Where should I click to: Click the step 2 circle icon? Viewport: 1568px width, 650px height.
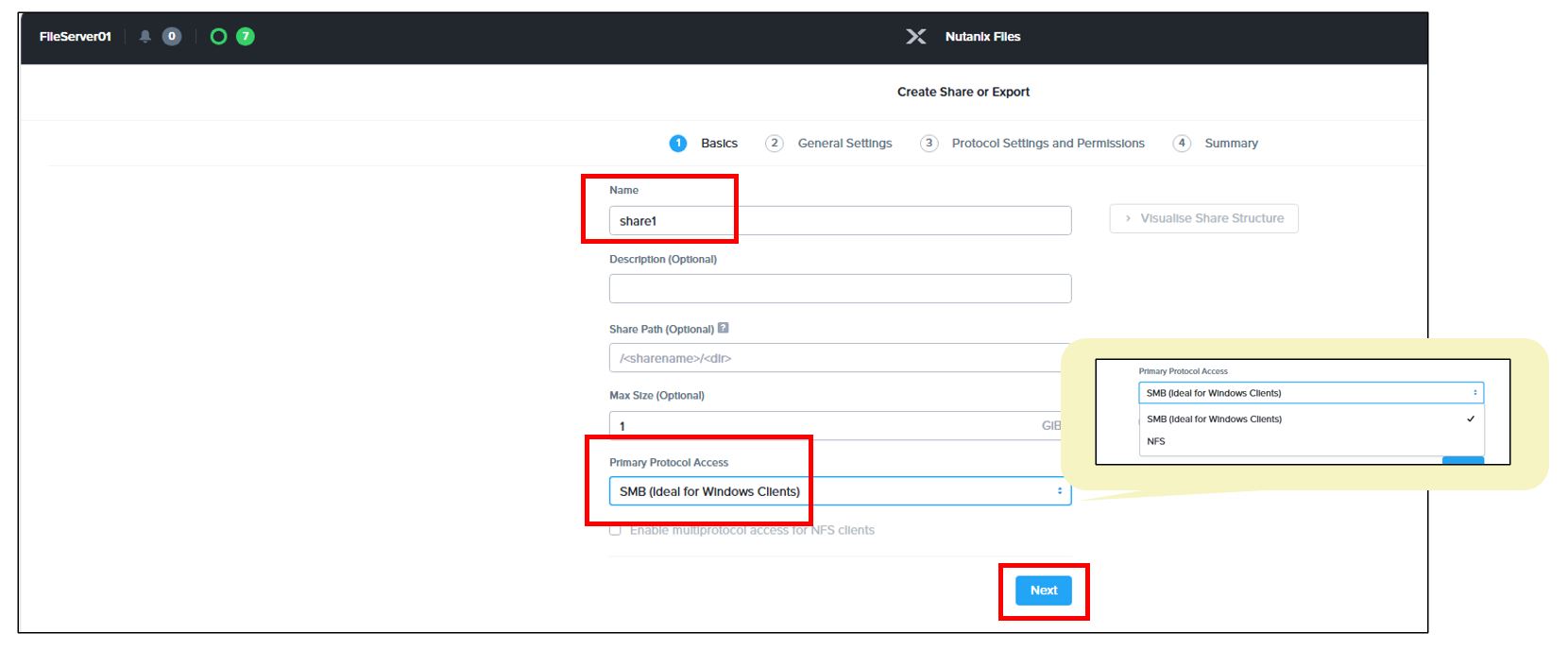pos(774,144)
